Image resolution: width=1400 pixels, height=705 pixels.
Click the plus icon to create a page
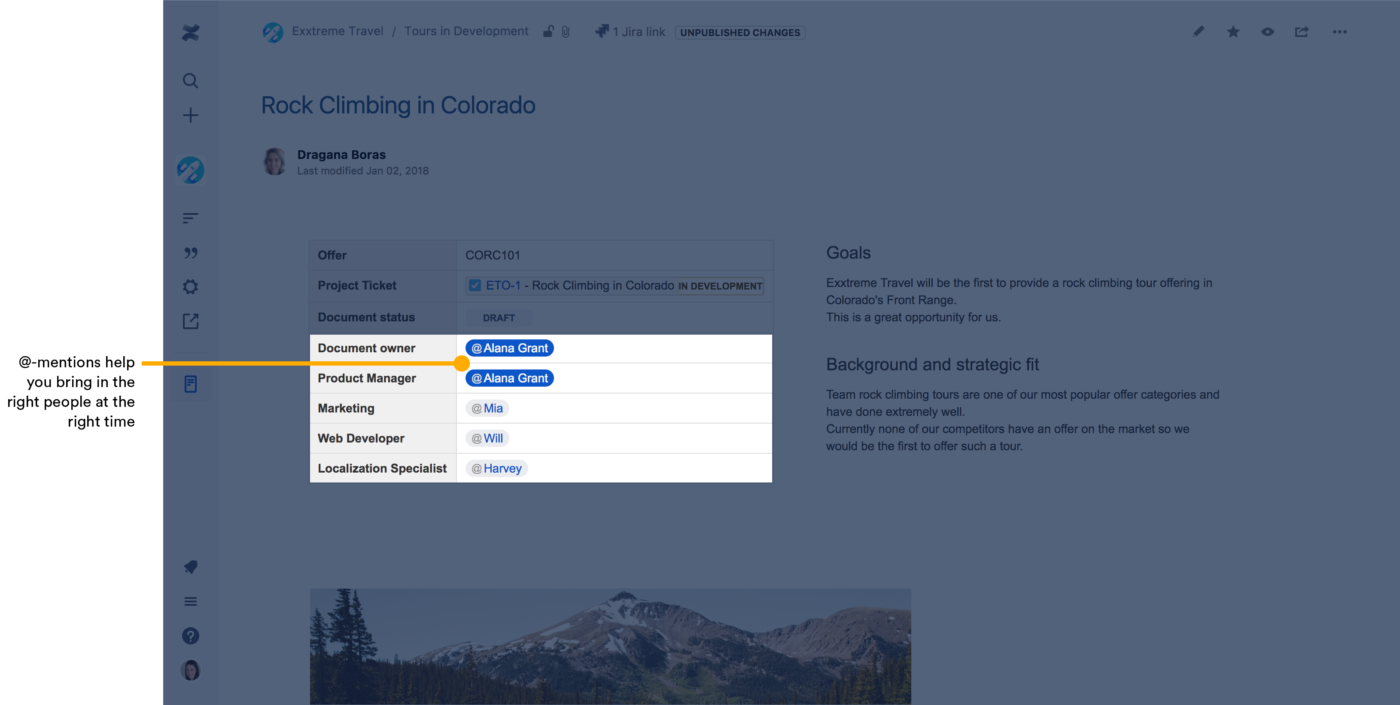(190, 116)
